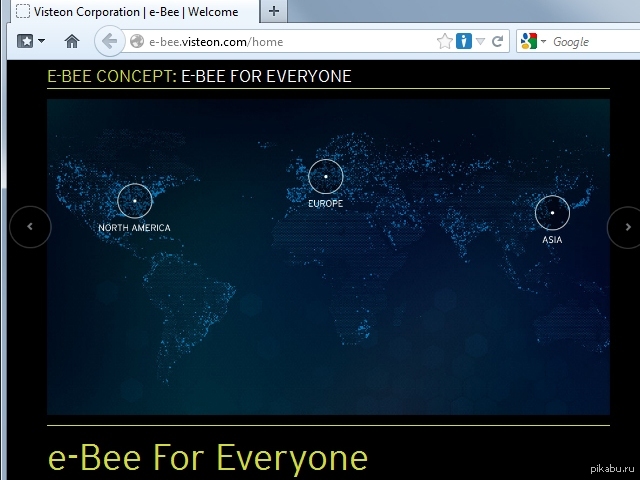Click the NORTH AMERICA label
This screenshot has width=640, height=480.
pyautogui.click(x=134, y=228)
